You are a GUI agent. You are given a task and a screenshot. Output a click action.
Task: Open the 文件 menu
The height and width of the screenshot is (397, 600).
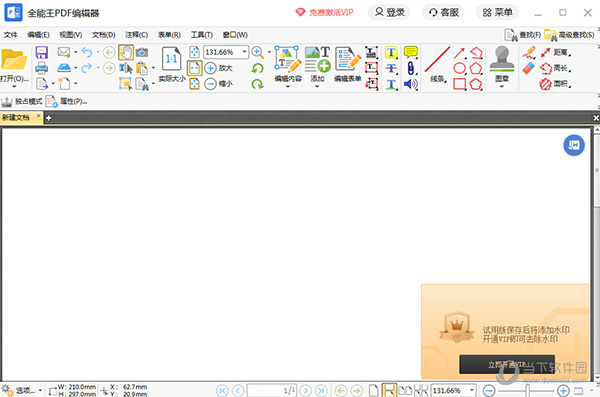pyautogui.click(x=11, y=35)
